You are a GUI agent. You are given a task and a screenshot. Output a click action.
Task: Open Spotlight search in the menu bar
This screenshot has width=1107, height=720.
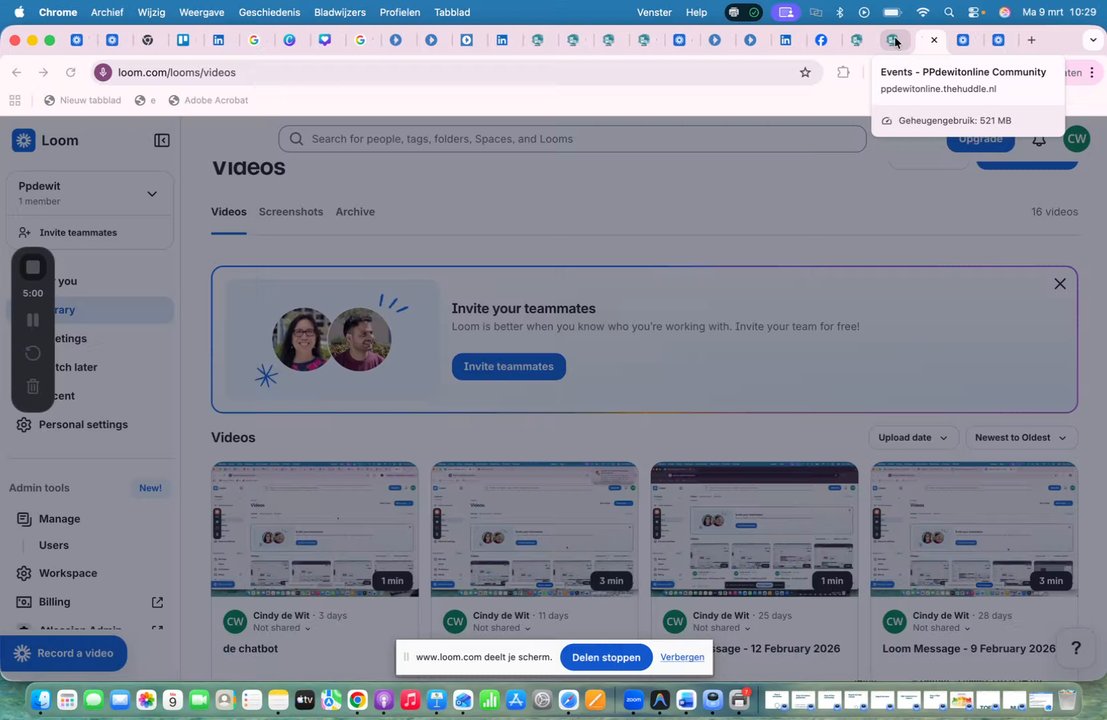point(949,12)
